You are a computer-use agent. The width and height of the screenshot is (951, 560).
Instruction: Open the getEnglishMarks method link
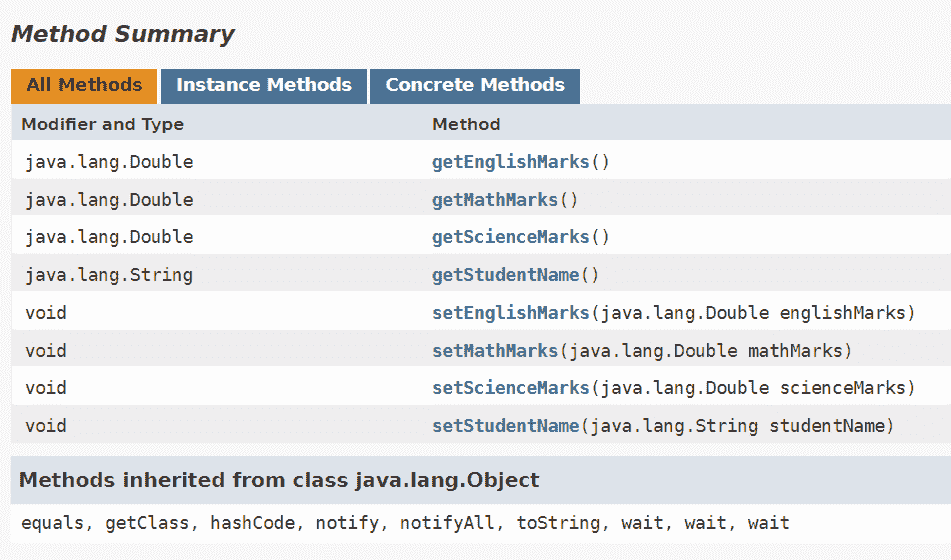[x=510, y=162]
